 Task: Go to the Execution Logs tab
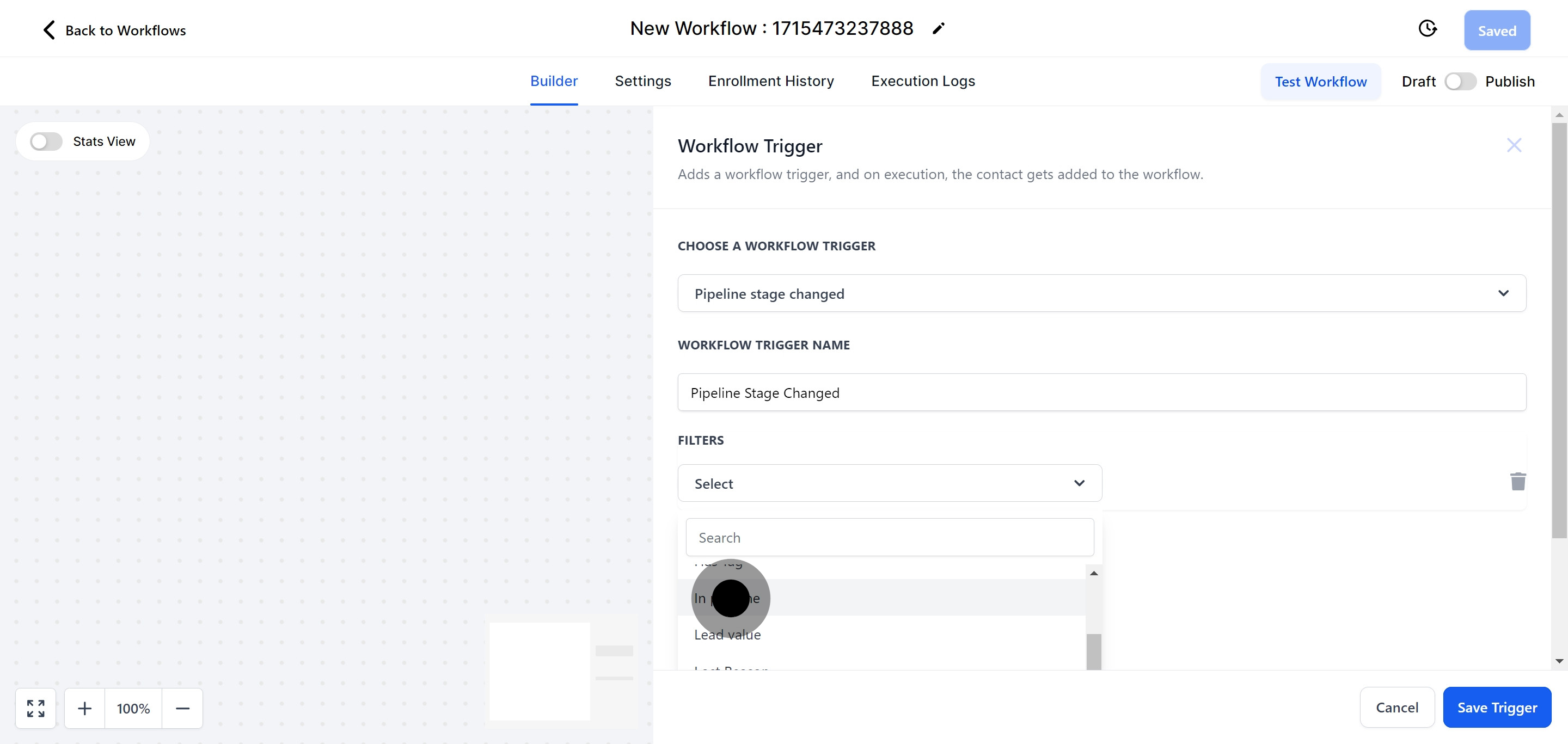pos(922,82)
